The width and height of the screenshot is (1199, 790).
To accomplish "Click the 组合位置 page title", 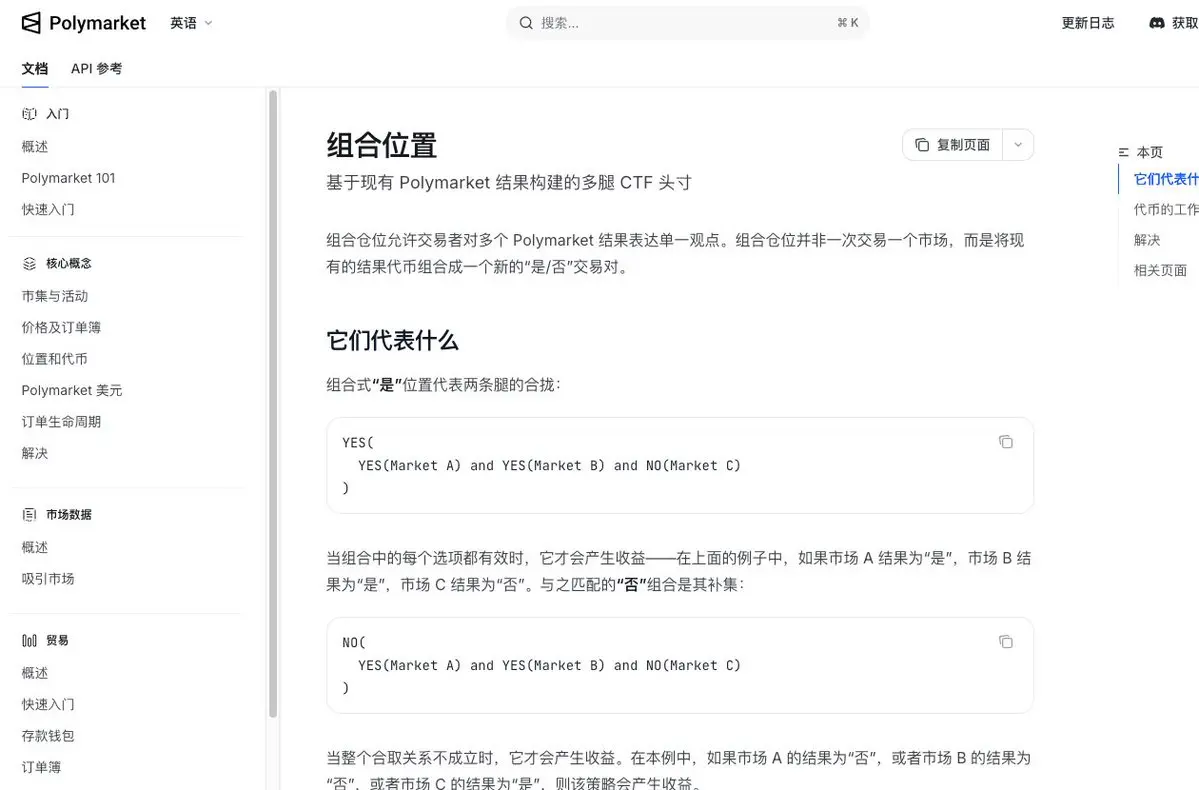I will coord(382,145).
